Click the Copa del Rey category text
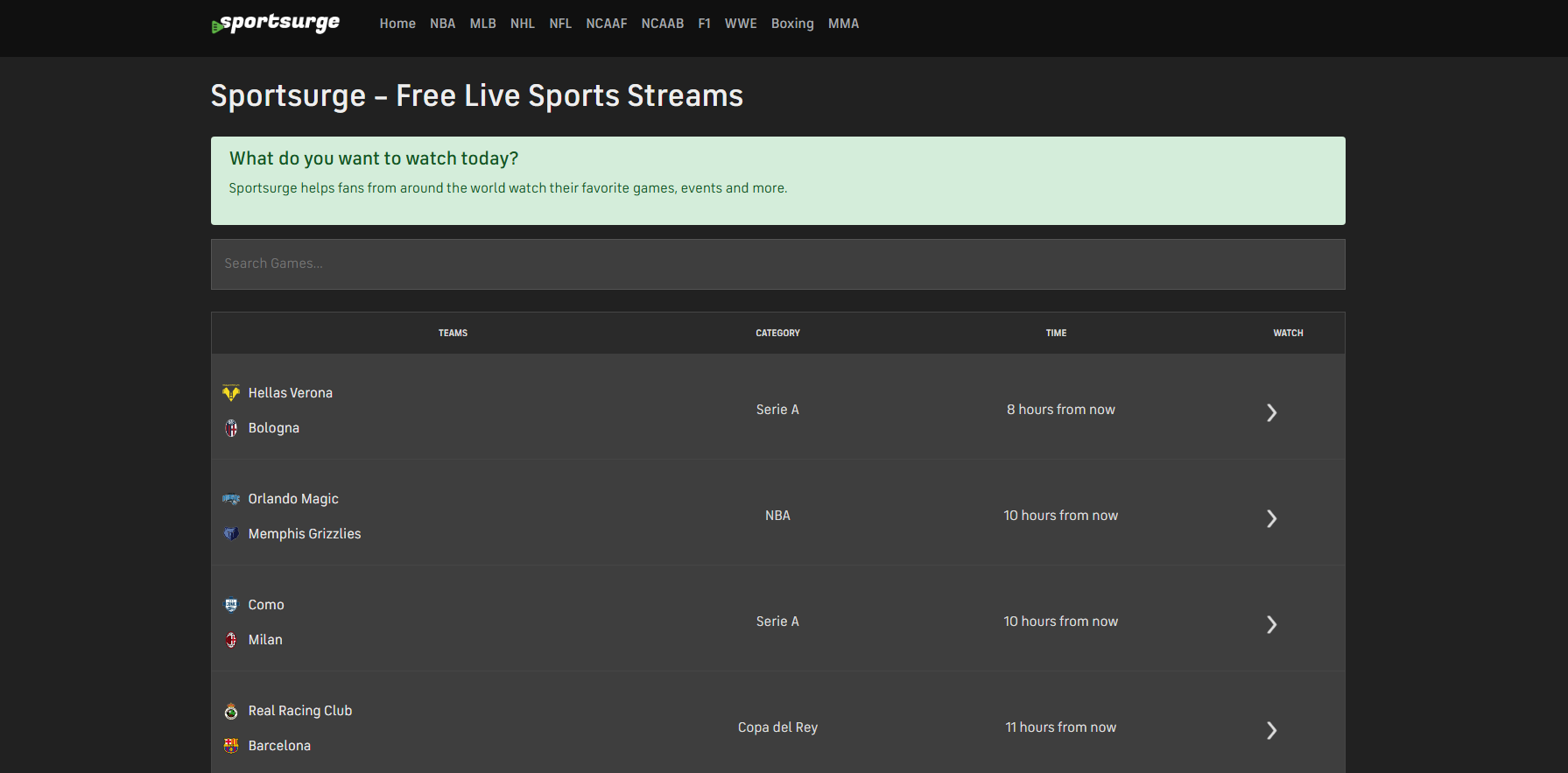 pyautogui.click(x=777, y=727)
